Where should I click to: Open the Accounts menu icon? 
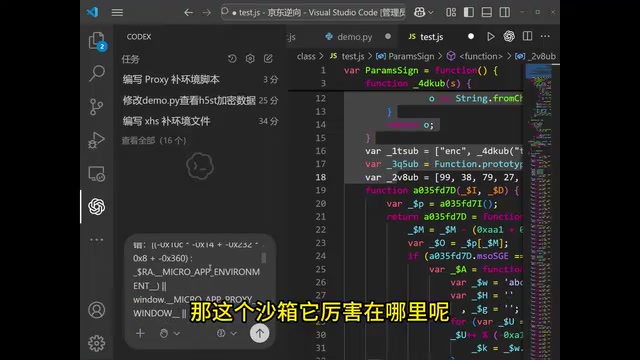(x=97, y=310)
